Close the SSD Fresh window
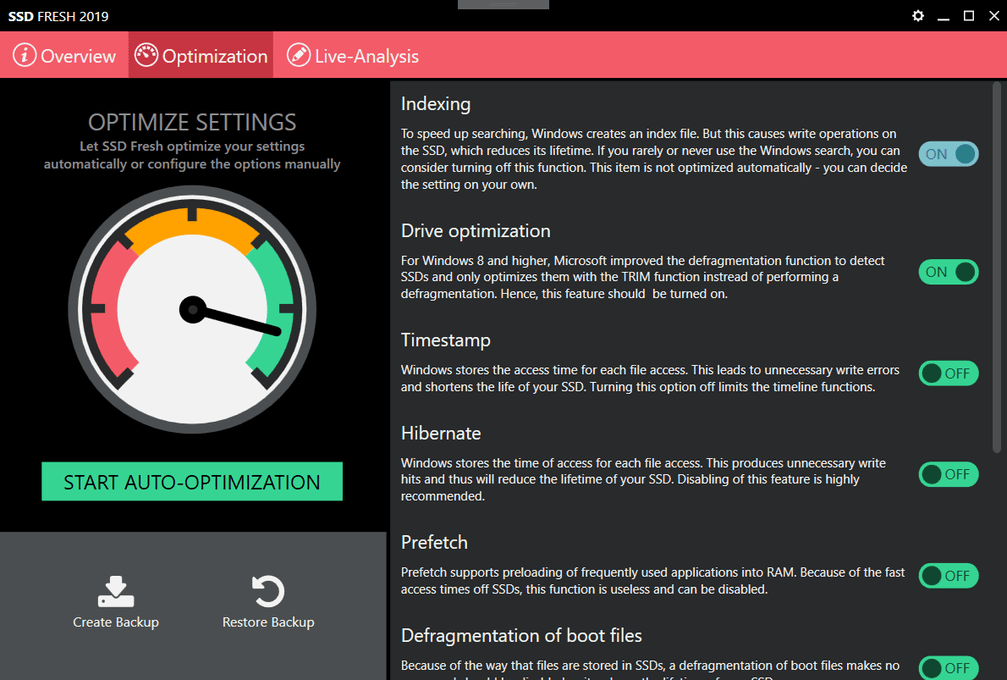This screenshot has width=1007, height=680. [x=994, y=15]
